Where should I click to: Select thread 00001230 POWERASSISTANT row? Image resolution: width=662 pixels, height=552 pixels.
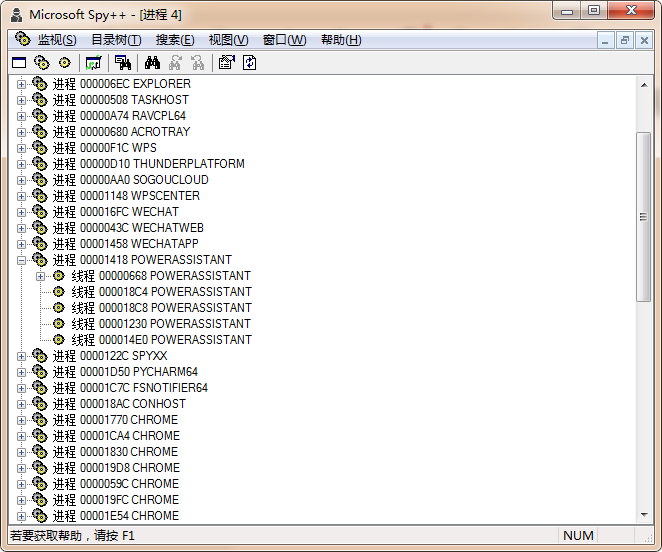(161, 324)
